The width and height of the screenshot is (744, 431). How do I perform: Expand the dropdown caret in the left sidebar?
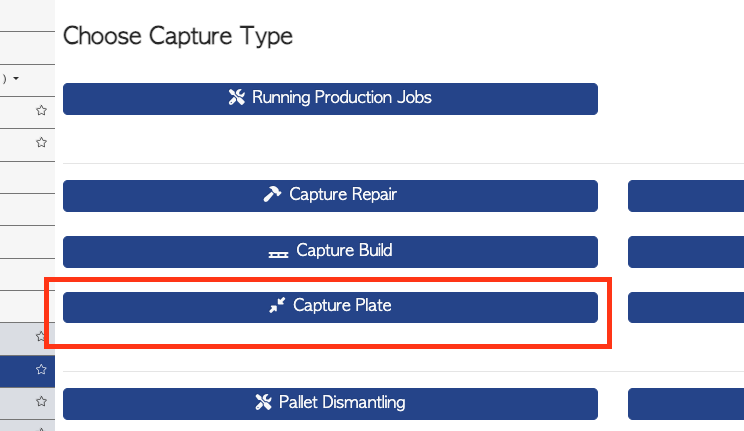click(16, 78)
